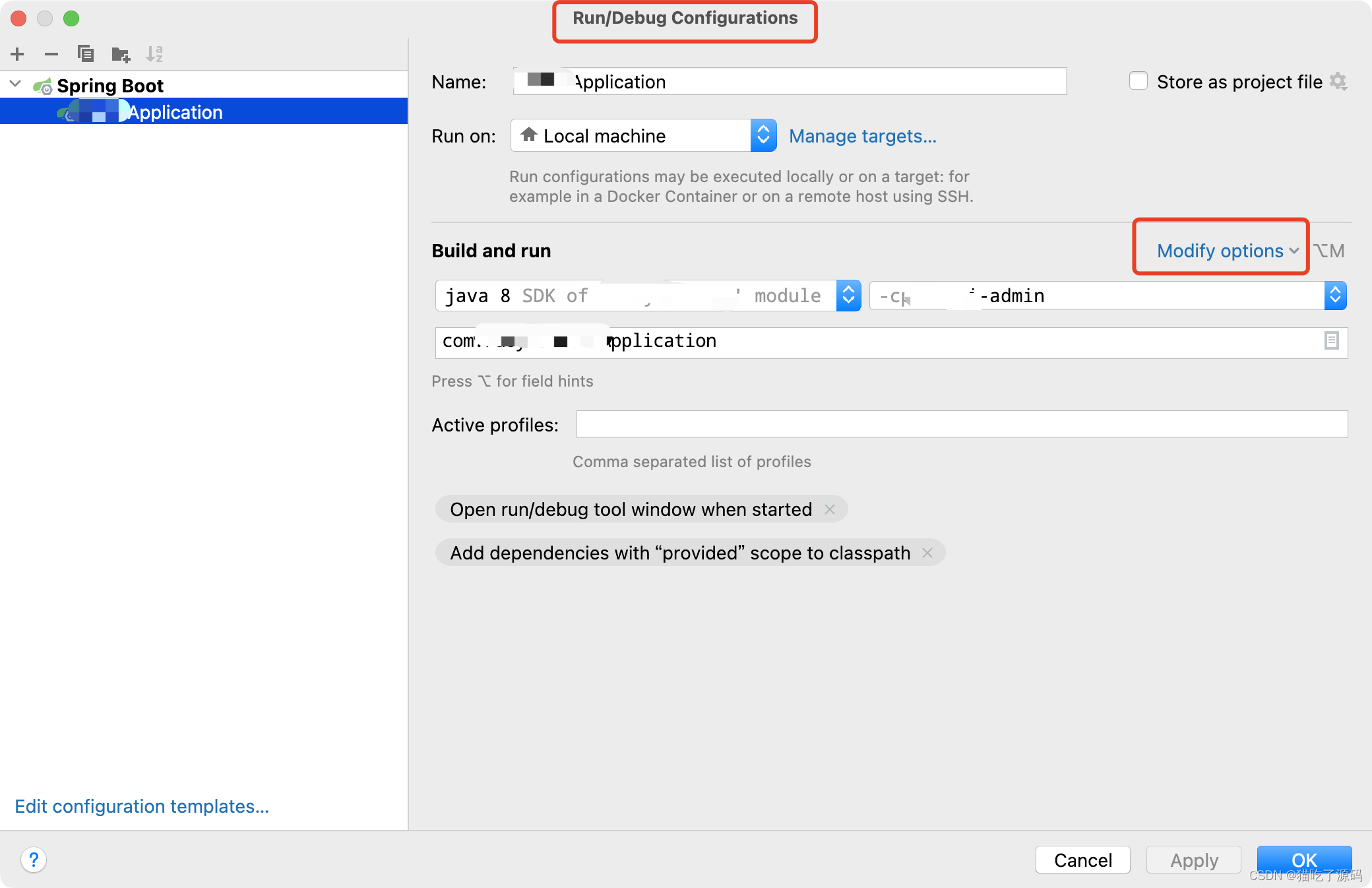Sort configurations alphabetically
This screenshot has width=1372, height=888.
tap(154, 53)
